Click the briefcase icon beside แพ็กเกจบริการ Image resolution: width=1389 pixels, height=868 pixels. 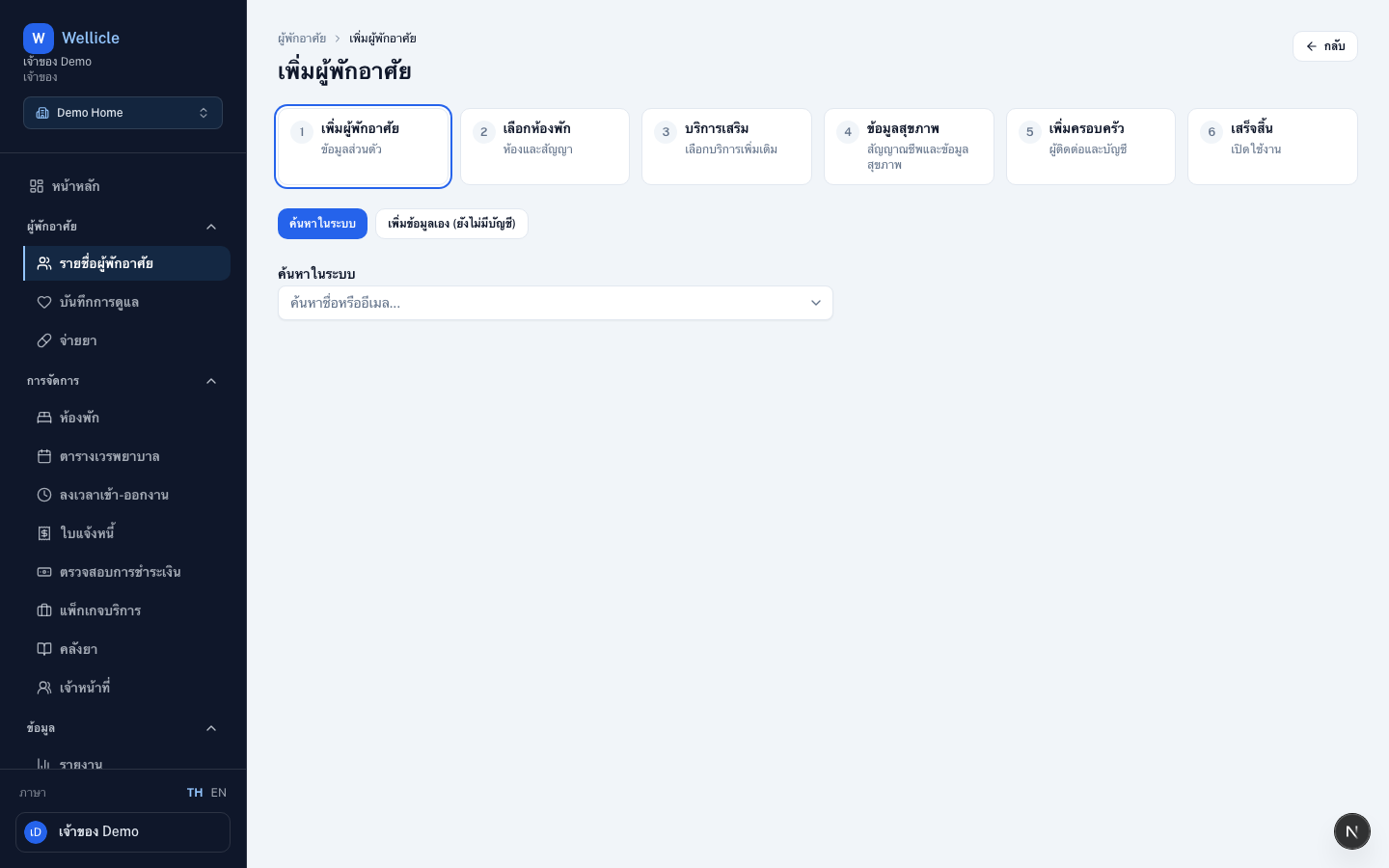point(44,610)
